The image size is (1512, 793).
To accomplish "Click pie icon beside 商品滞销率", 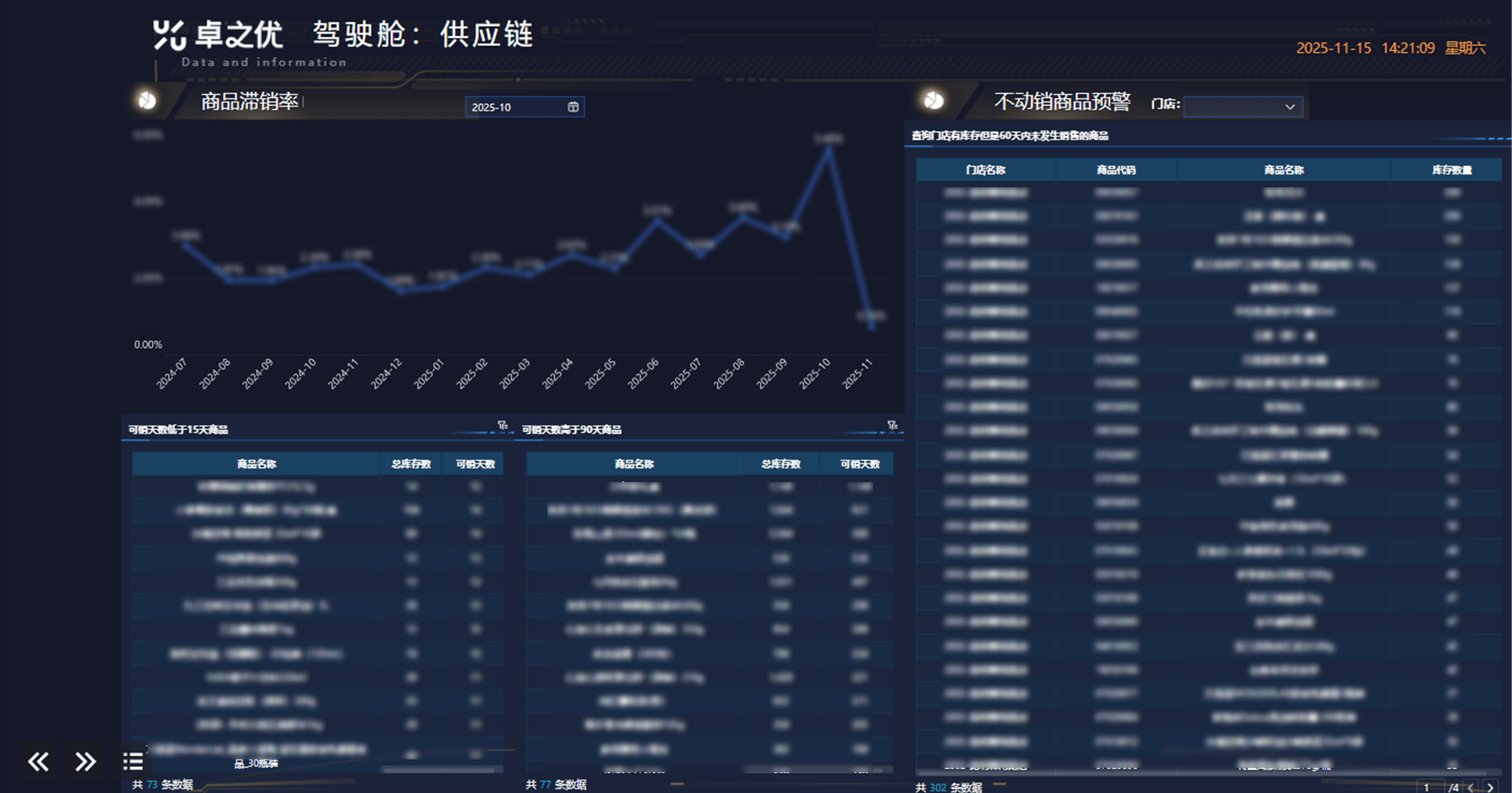I will pyautogui.click(x=147, y=100).
